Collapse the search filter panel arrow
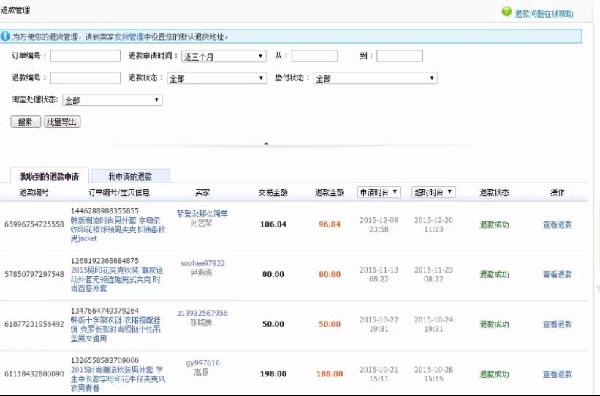 click(x=266, y=143)
